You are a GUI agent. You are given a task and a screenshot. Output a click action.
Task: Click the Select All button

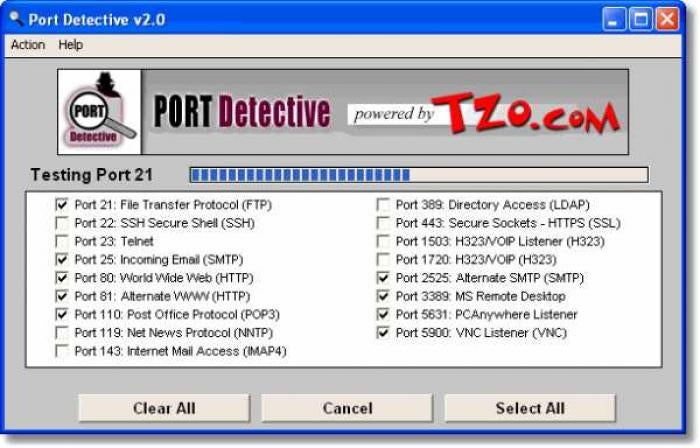point(530,408)
